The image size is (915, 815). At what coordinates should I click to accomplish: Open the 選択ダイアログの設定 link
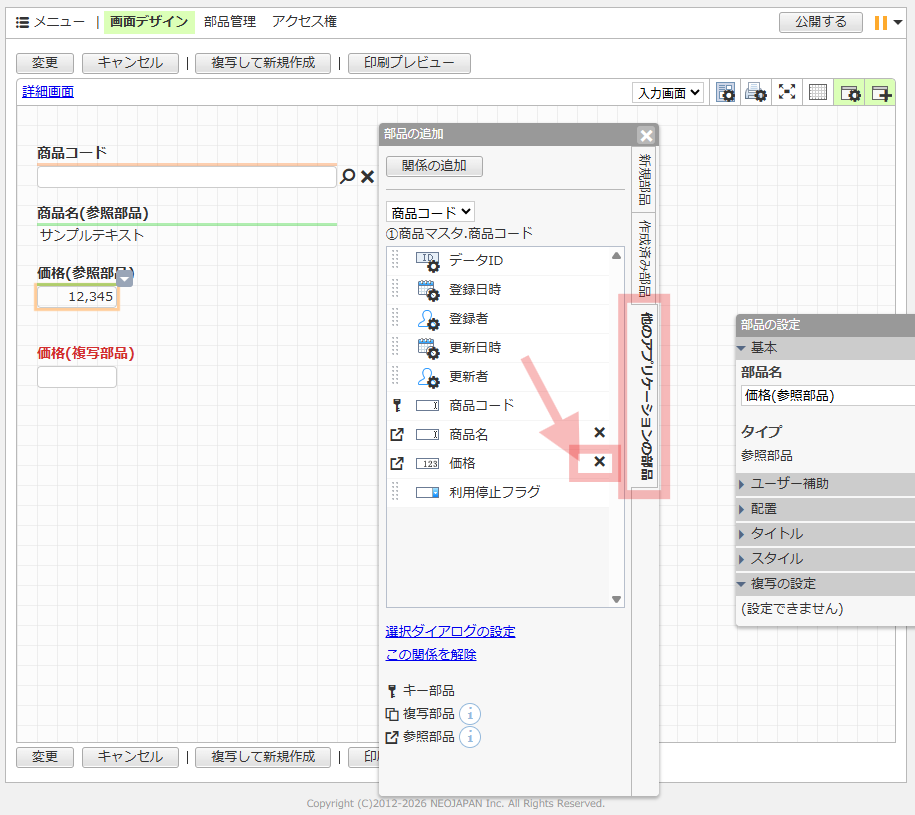[x=450, y=631]
